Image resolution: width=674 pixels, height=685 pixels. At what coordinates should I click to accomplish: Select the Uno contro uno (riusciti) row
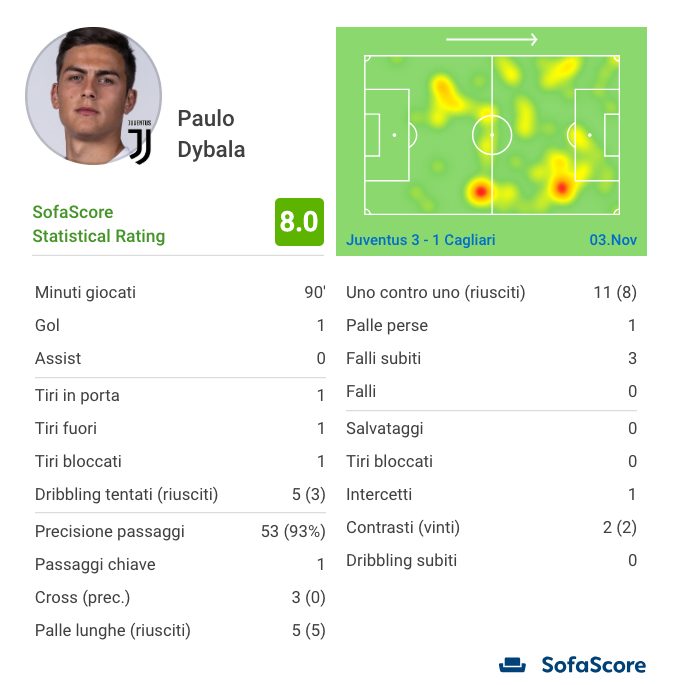tap(491, 292)
